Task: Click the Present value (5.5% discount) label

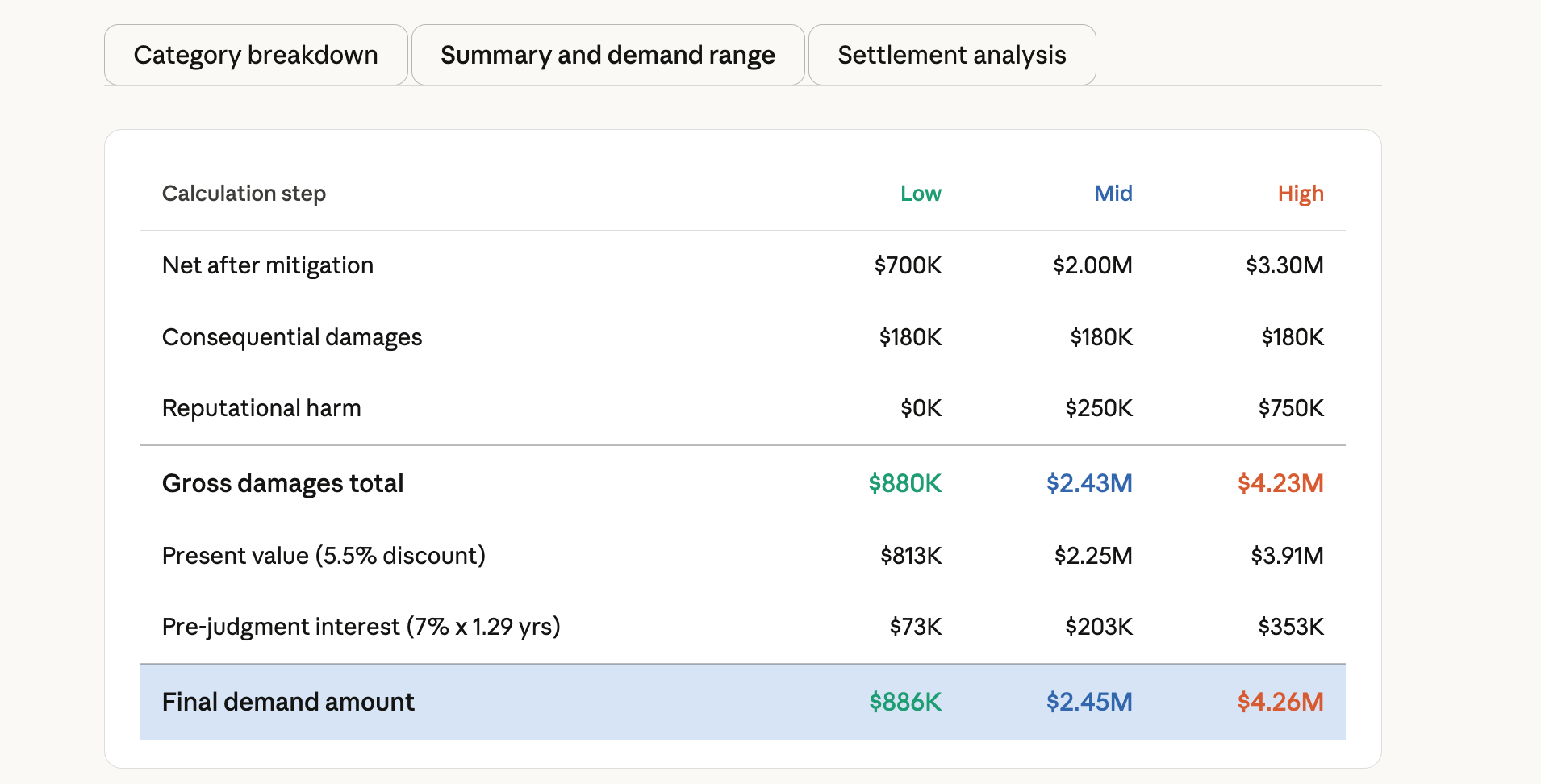Action: (324, 556)
